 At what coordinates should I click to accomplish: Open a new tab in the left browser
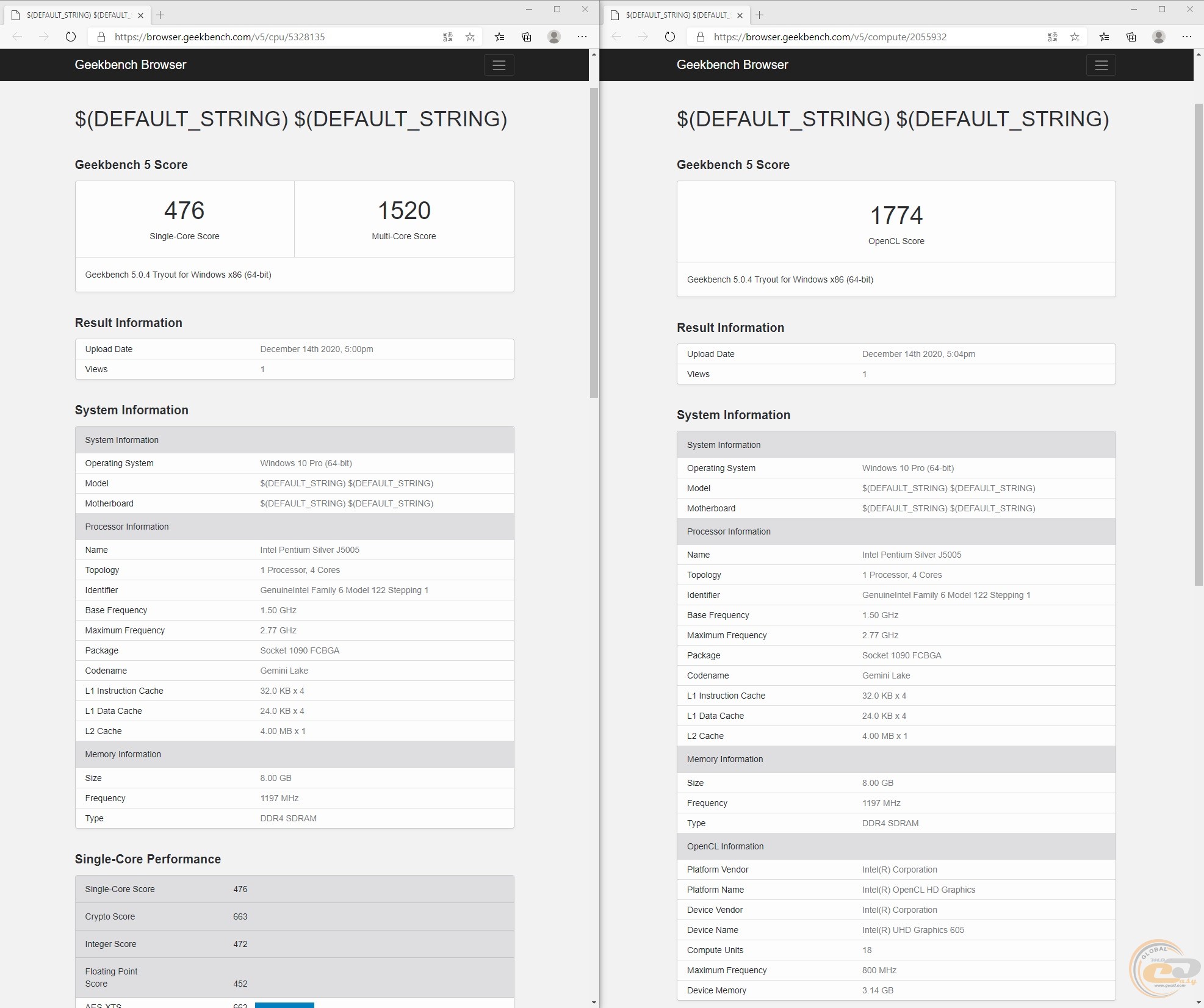tap(160, 15)
